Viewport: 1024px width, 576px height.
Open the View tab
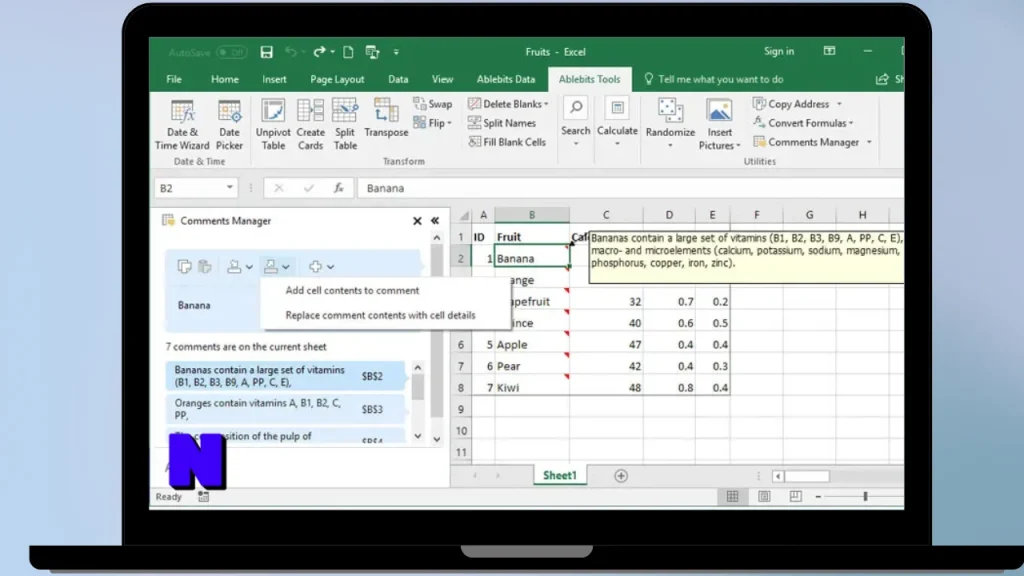442,79
